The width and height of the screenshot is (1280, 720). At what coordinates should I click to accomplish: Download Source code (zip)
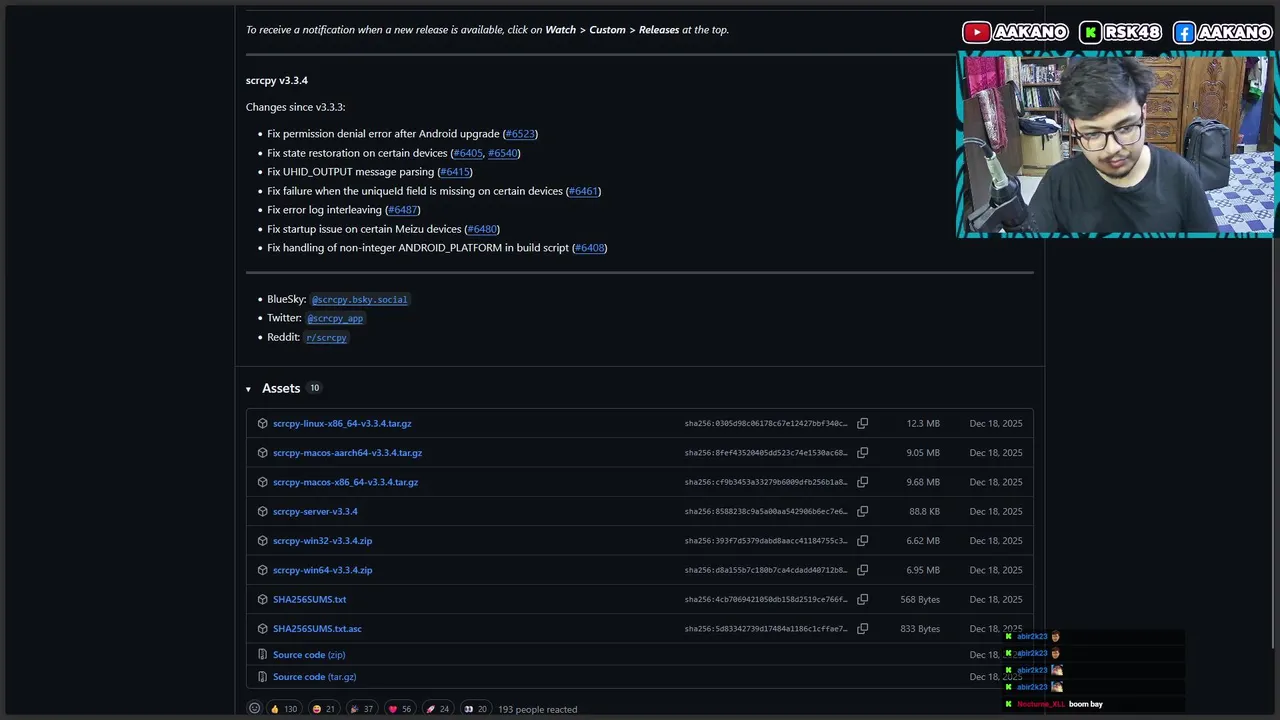[309, 655]
